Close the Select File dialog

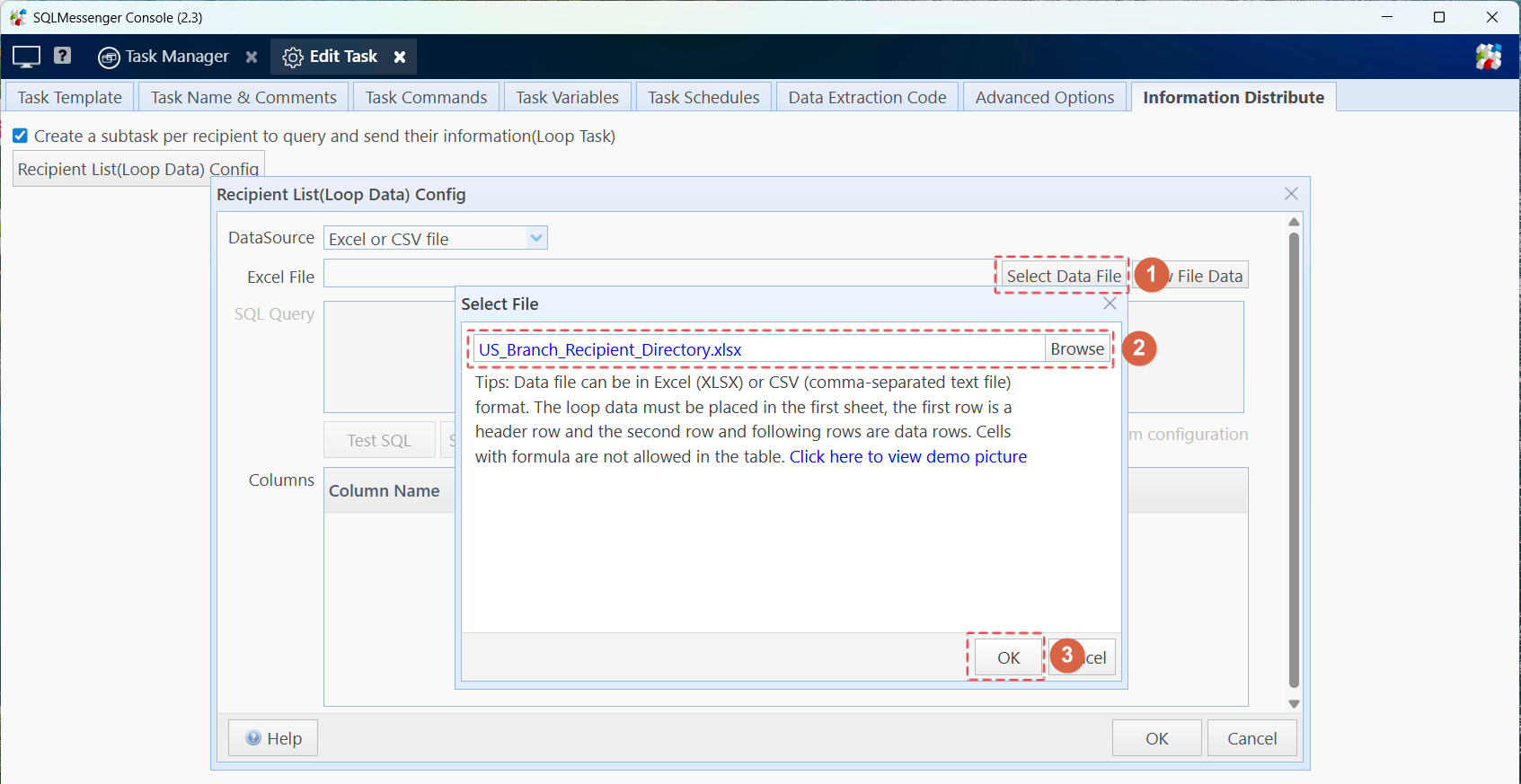pyautogui.click(x=1110, y=304)
